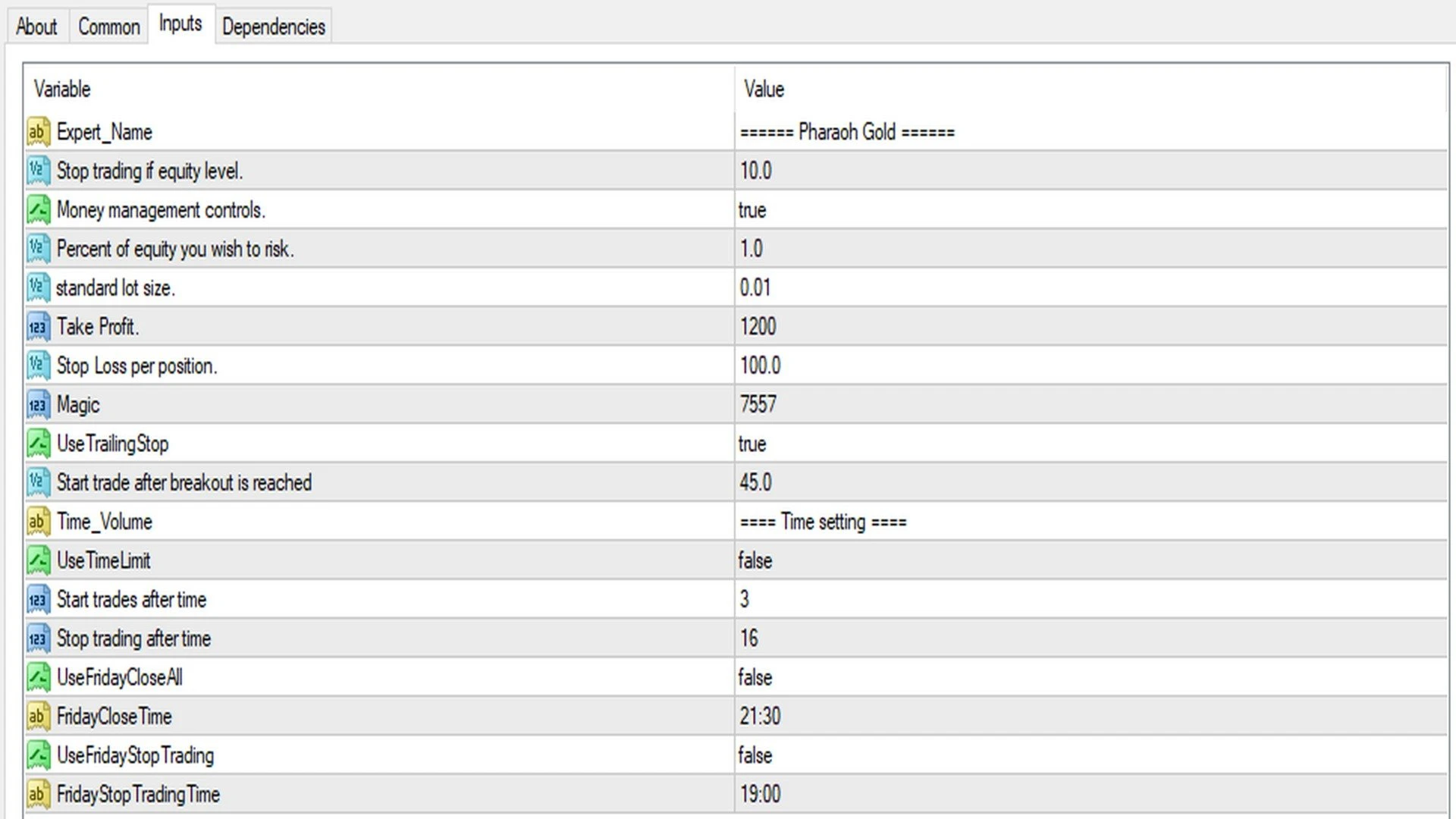Image resolution: width=1456 pixels, height=819 pixels.
Task: Click the ab string icon beside Expert_Name
Action: point(37,132)
